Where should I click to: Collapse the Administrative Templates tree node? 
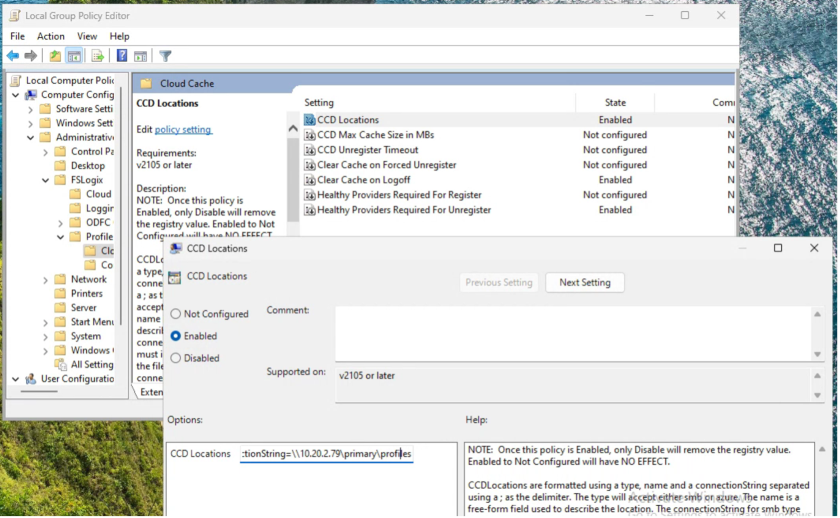point(31,138)
